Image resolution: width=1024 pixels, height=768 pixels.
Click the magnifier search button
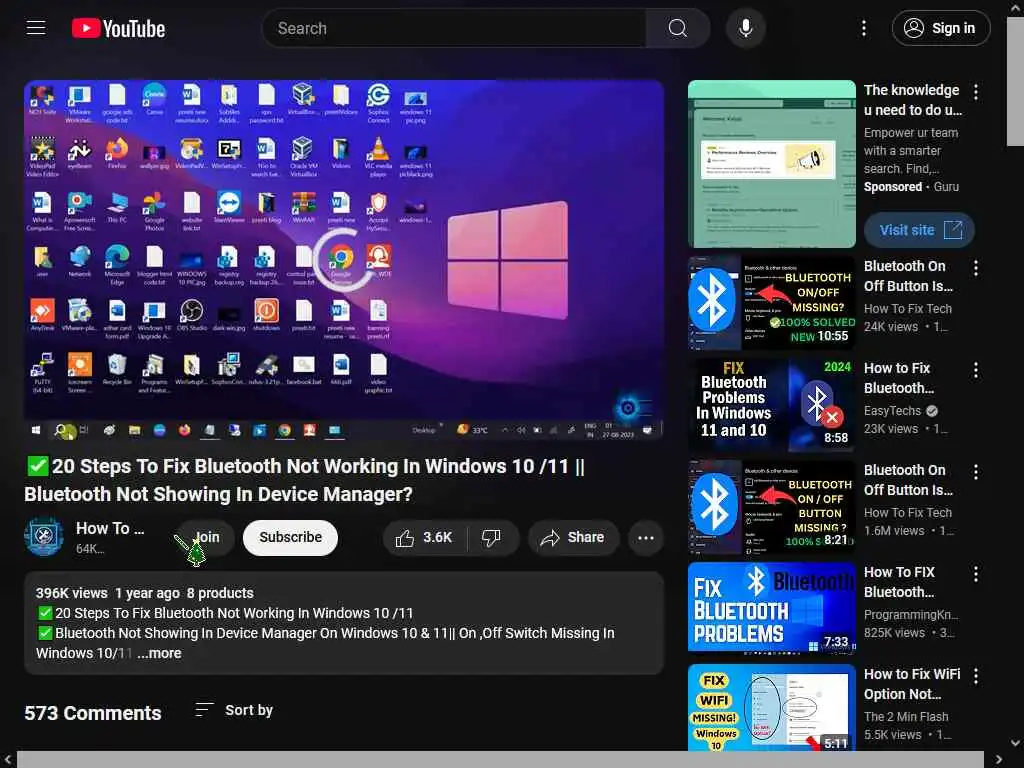pos(677,28)
